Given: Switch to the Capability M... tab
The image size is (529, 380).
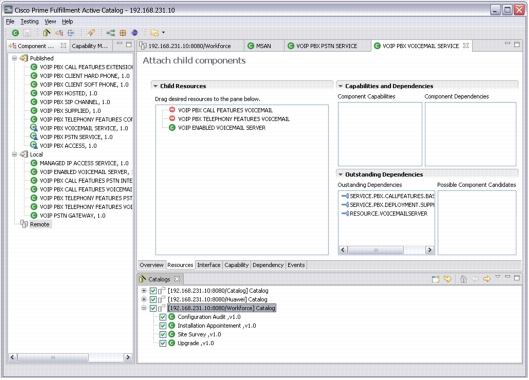Looking at the screenshot, I should tap(90, 46).
